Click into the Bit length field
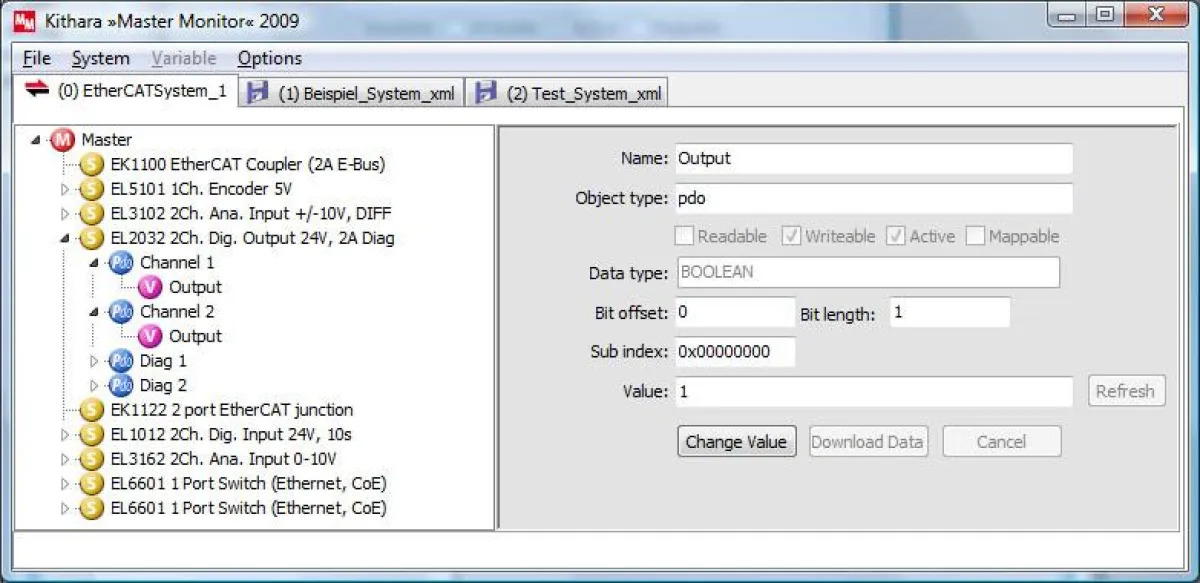1200x583 pixels. [x=950, y=312]
